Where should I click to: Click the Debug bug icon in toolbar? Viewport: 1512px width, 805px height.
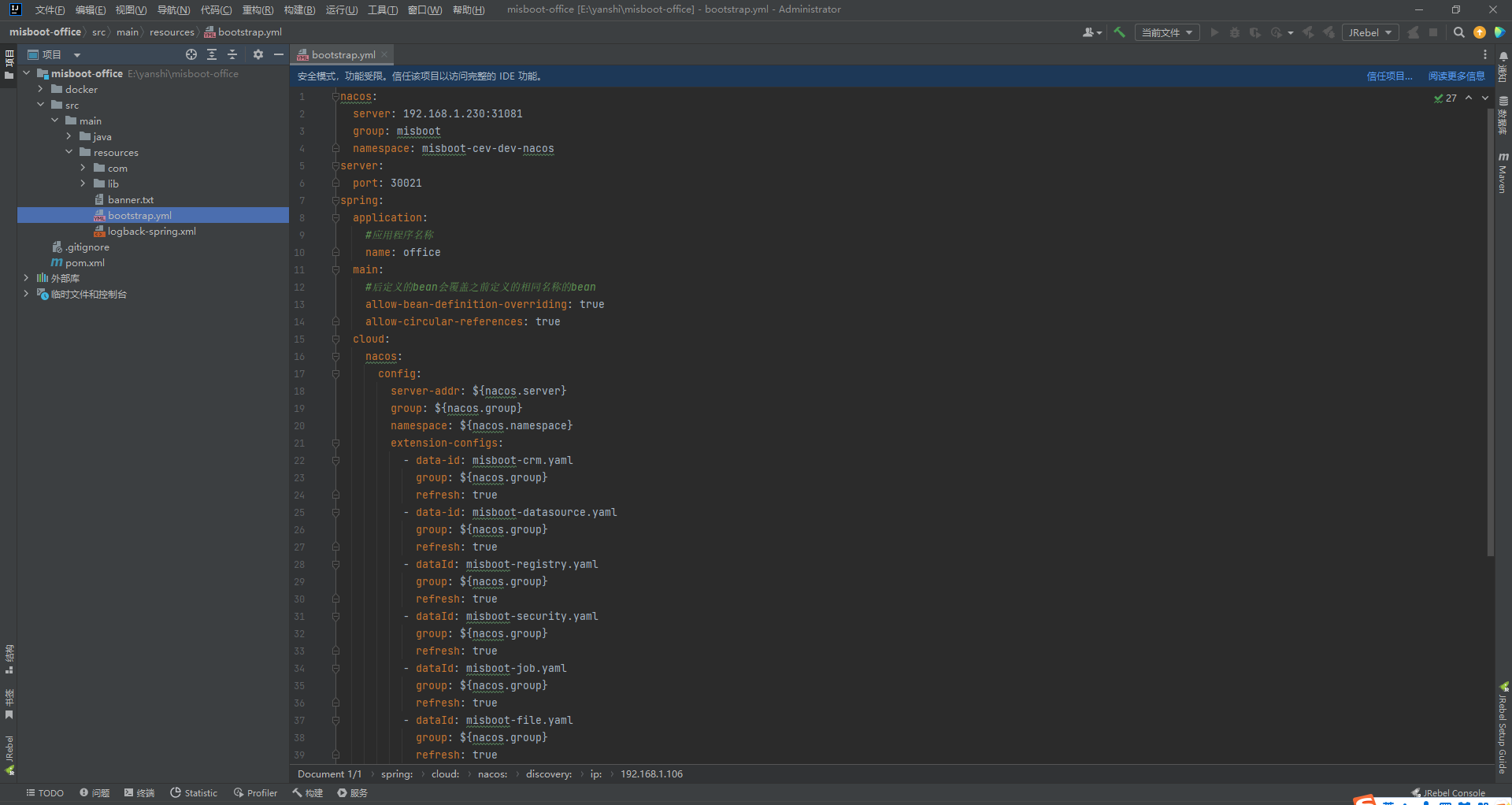coord(1235,32)
